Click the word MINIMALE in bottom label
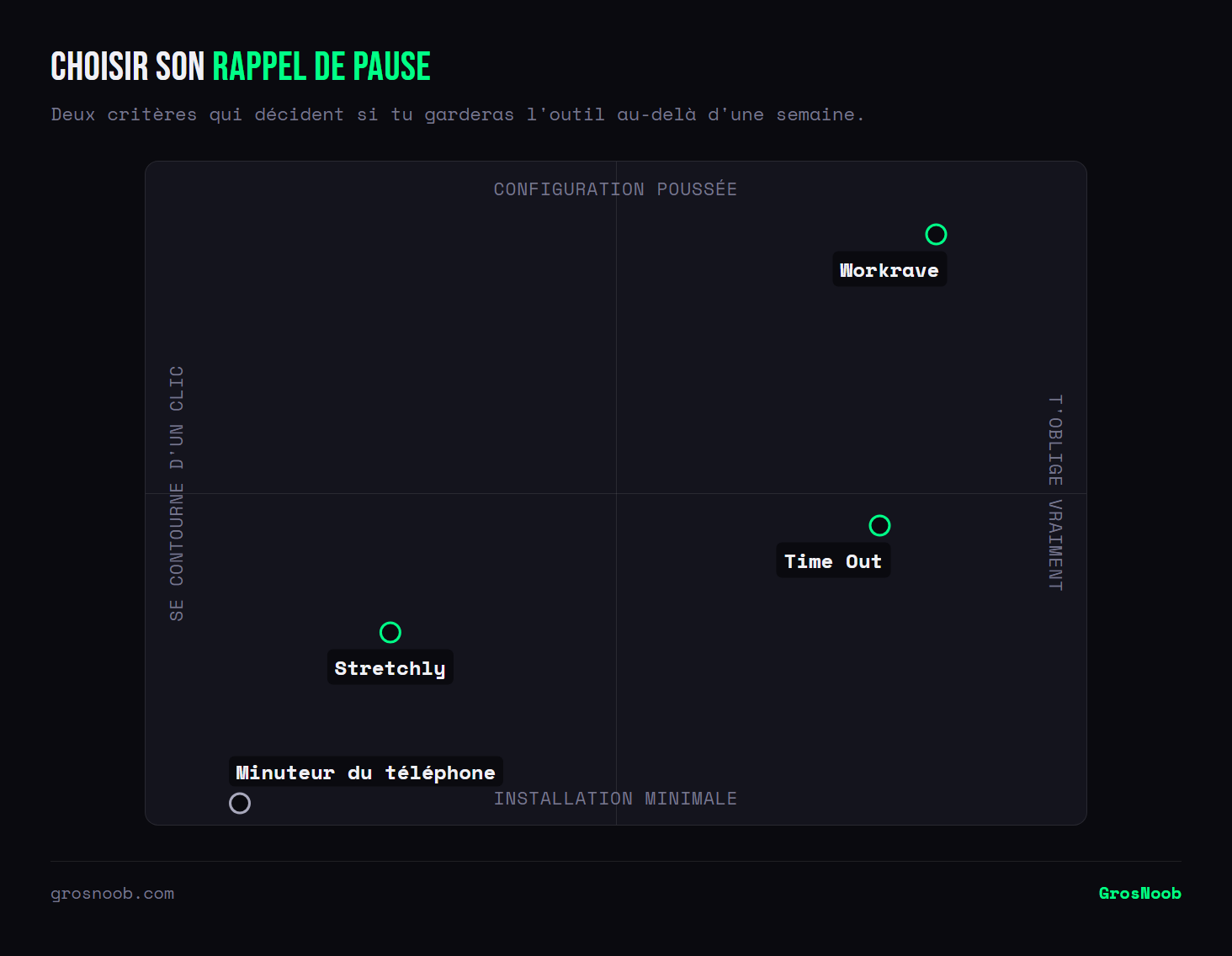This screenshot has width=1232, height=956. click(x=691, y=799)
